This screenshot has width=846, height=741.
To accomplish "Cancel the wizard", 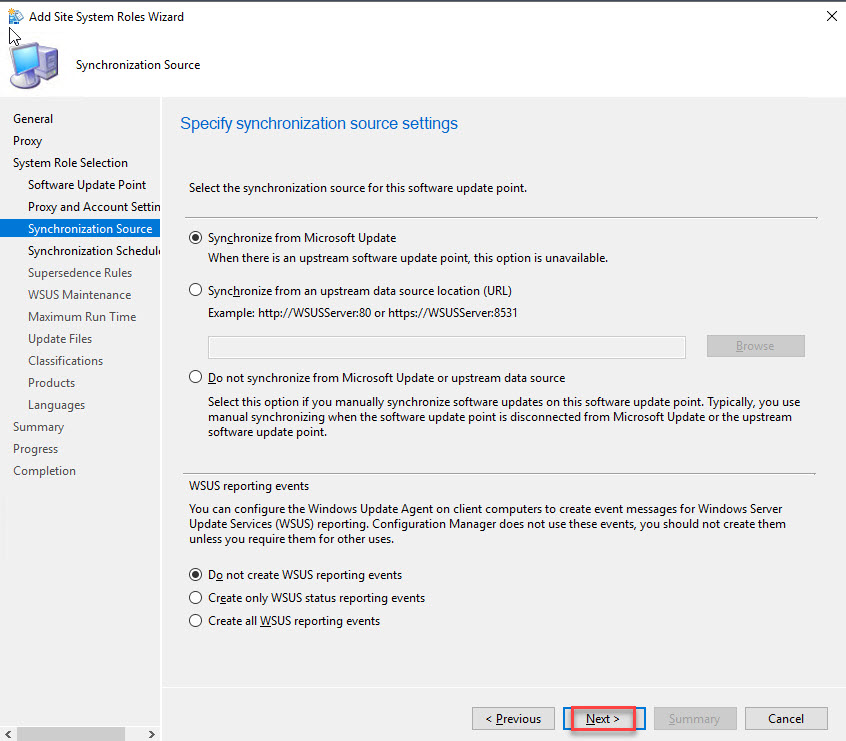I will pyautogui.click(x=785, y=718).
